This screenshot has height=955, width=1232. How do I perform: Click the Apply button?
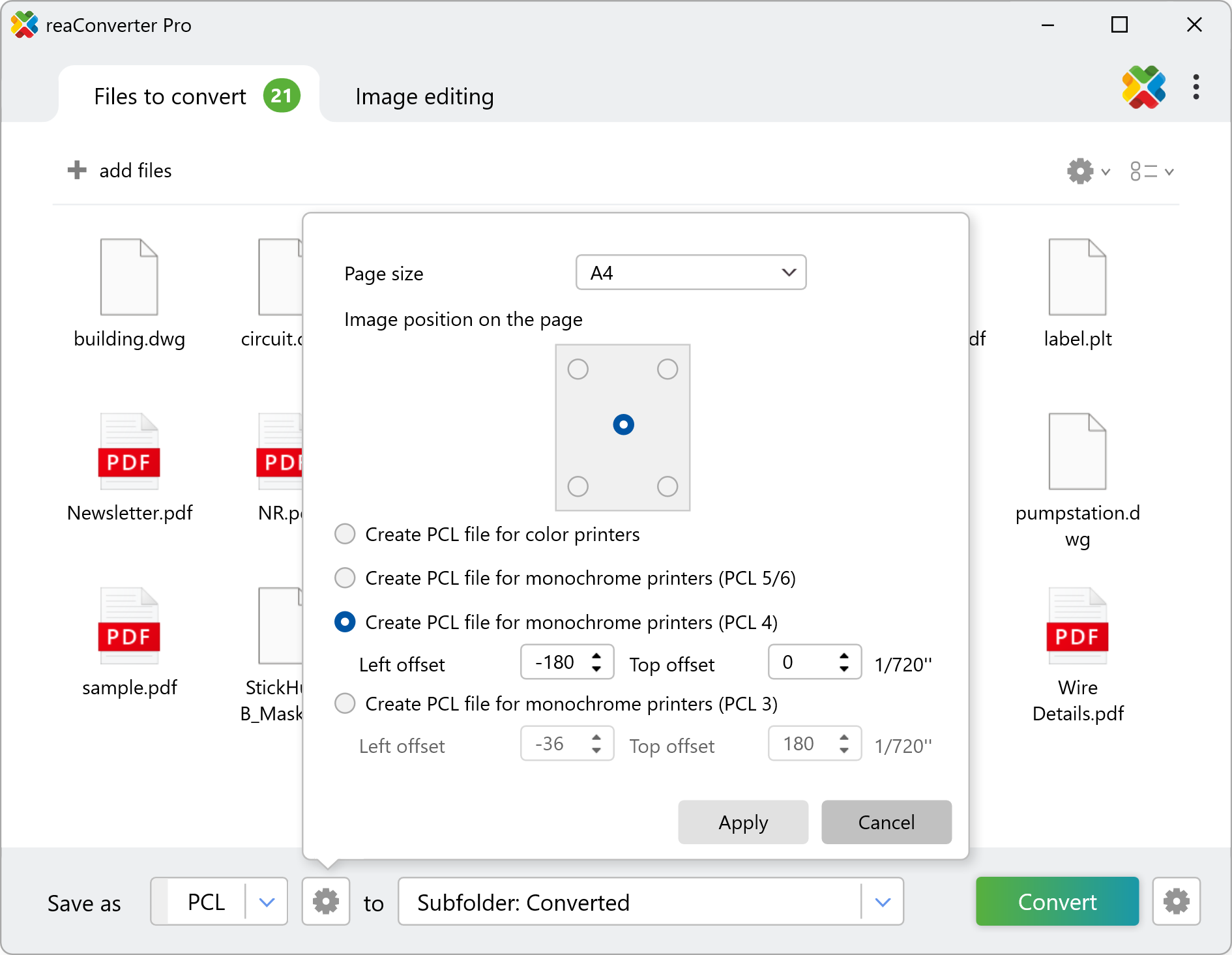[743, 823]
